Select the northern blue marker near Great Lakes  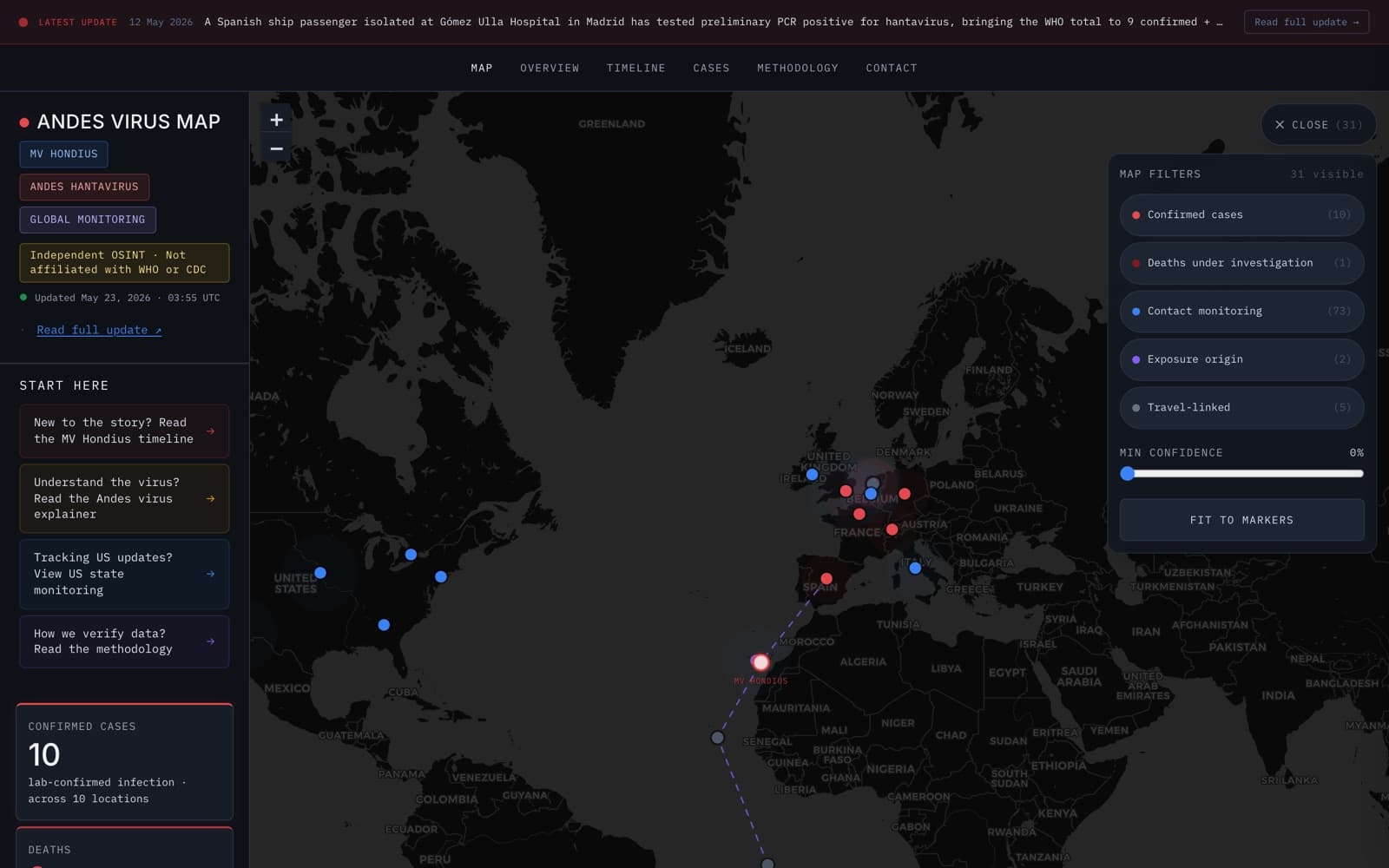pyautogui.click(x=411, y=555)
